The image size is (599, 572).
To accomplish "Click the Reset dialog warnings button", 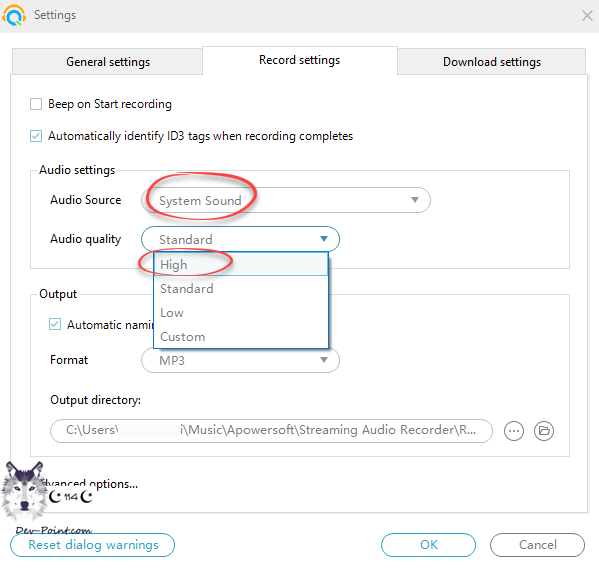I will point(92,545).
